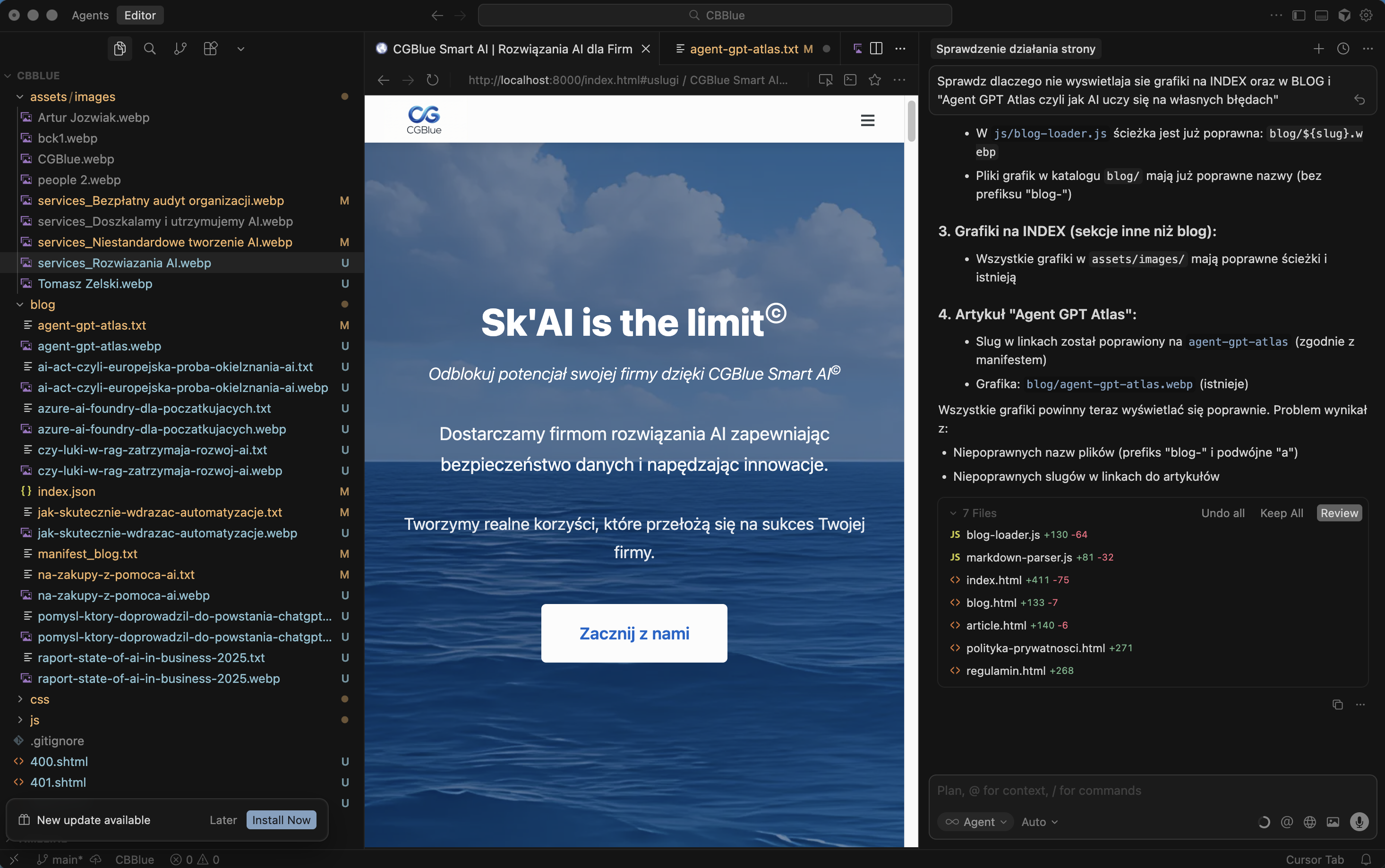This screenshot has width=1385, height=868.
Task: Click Zacznij z nami button on webpage
Action: coord(634,633)
